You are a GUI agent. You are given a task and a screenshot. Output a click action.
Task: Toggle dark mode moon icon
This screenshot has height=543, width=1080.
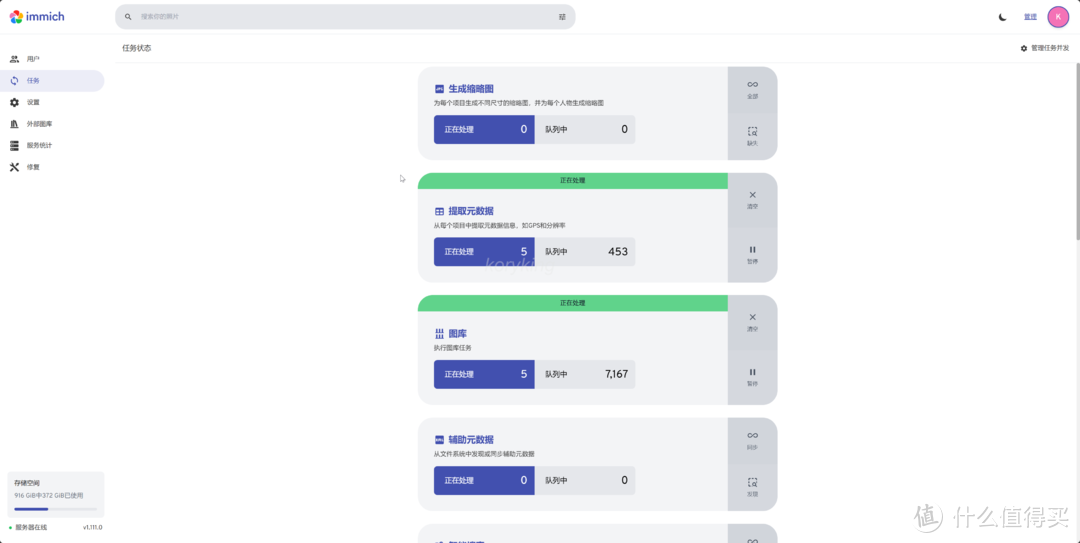(1002, 17)
